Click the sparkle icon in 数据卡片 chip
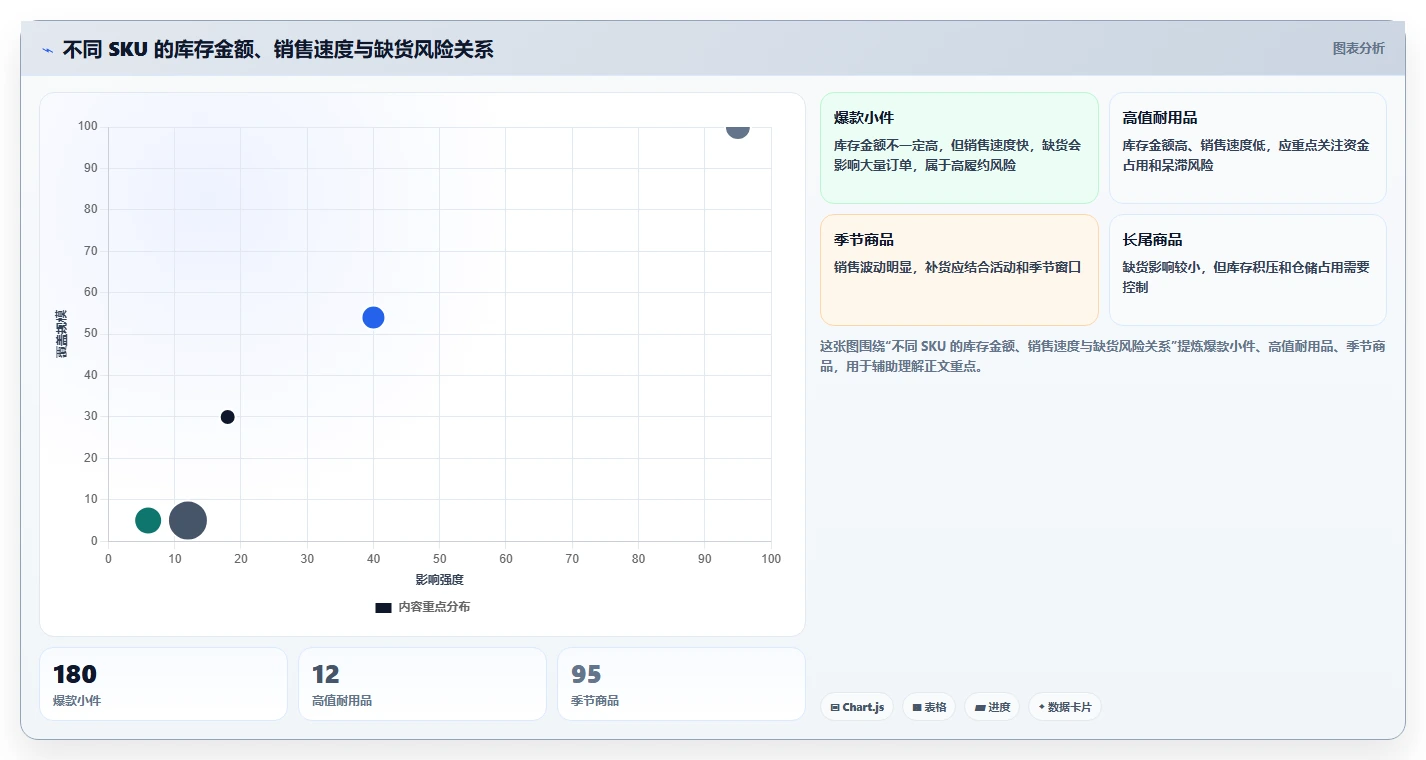 pyautogui.click(x=1041, y=707)
